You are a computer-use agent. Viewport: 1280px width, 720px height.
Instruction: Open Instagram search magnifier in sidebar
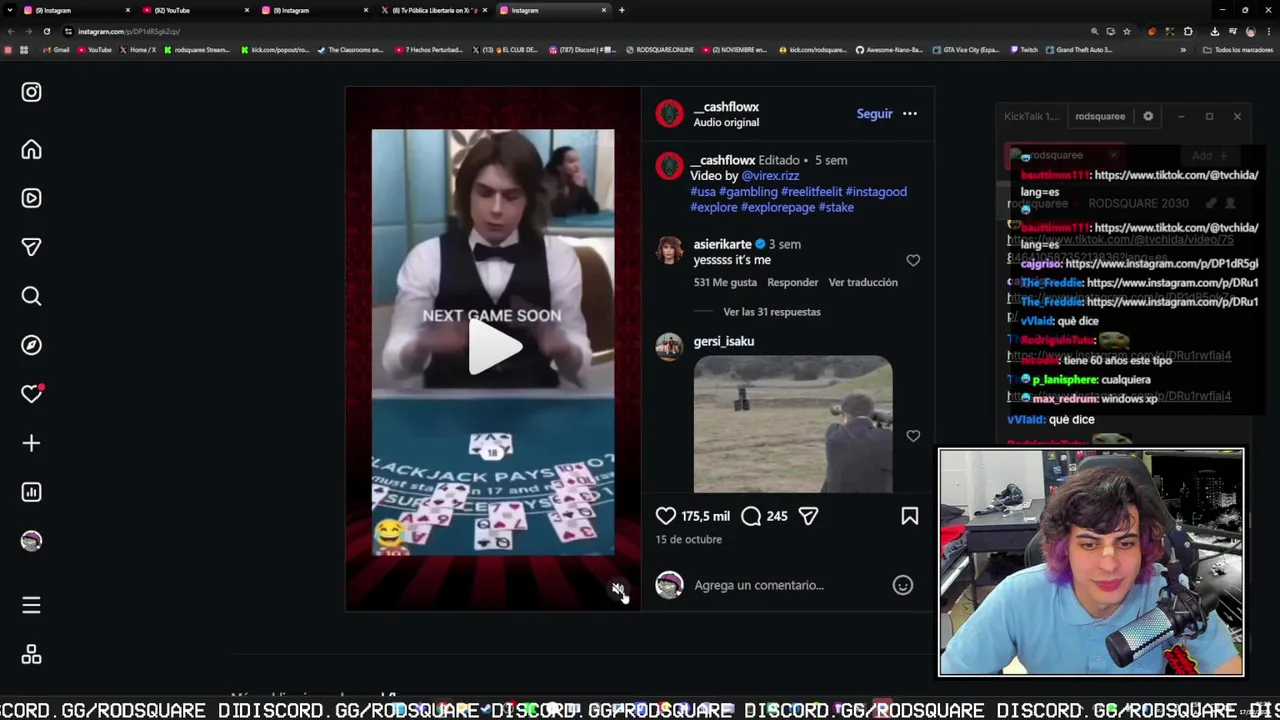click(x=31, y=296)
